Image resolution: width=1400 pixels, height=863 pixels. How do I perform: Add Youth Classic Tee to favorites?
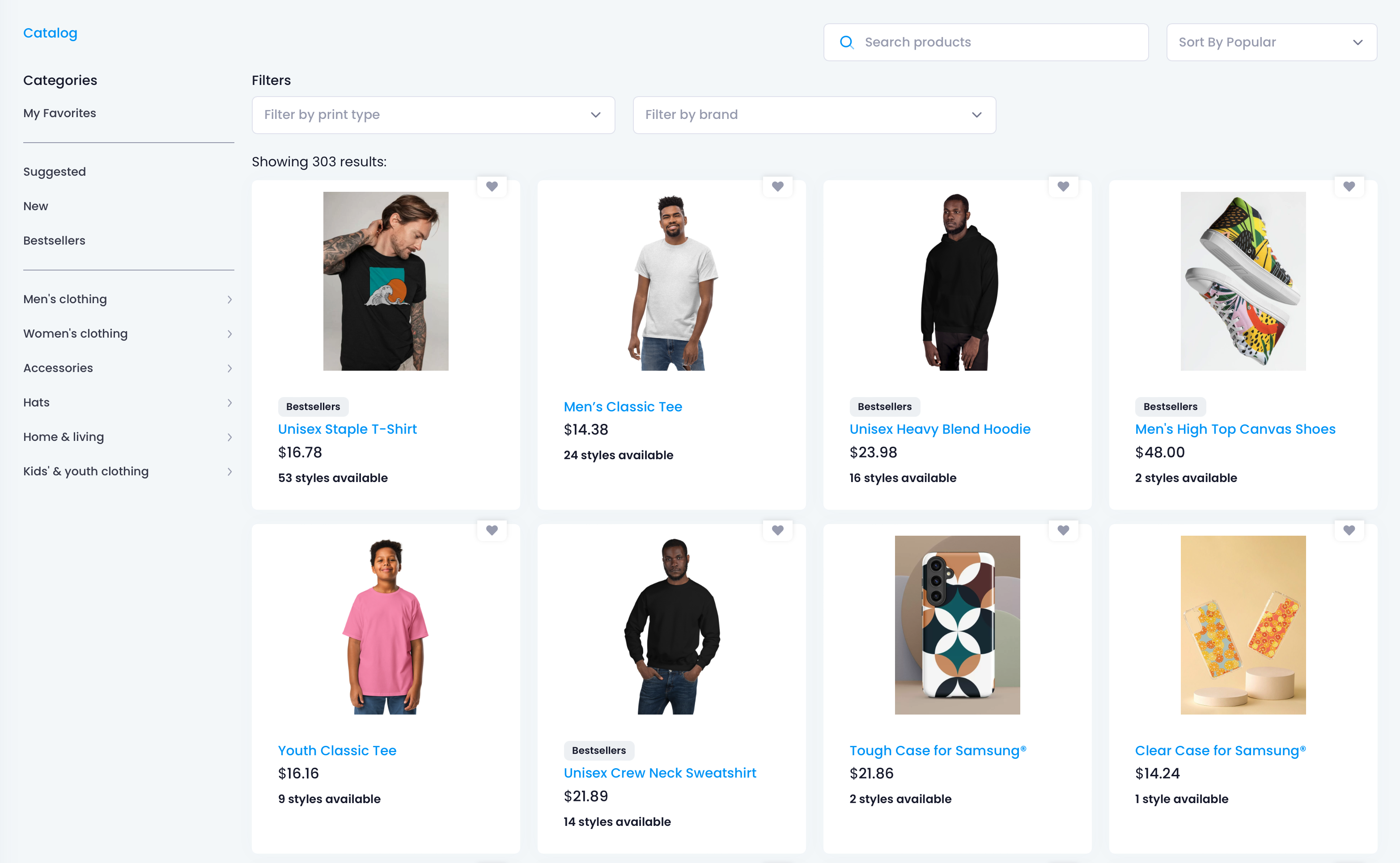[x=492, y=530]
